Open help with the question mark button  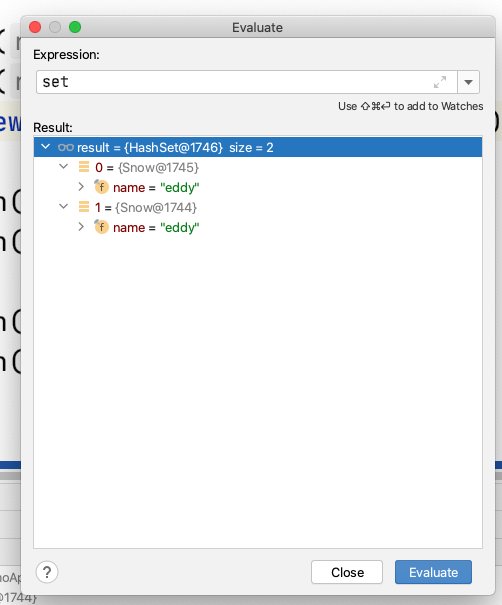coord(47,572)
